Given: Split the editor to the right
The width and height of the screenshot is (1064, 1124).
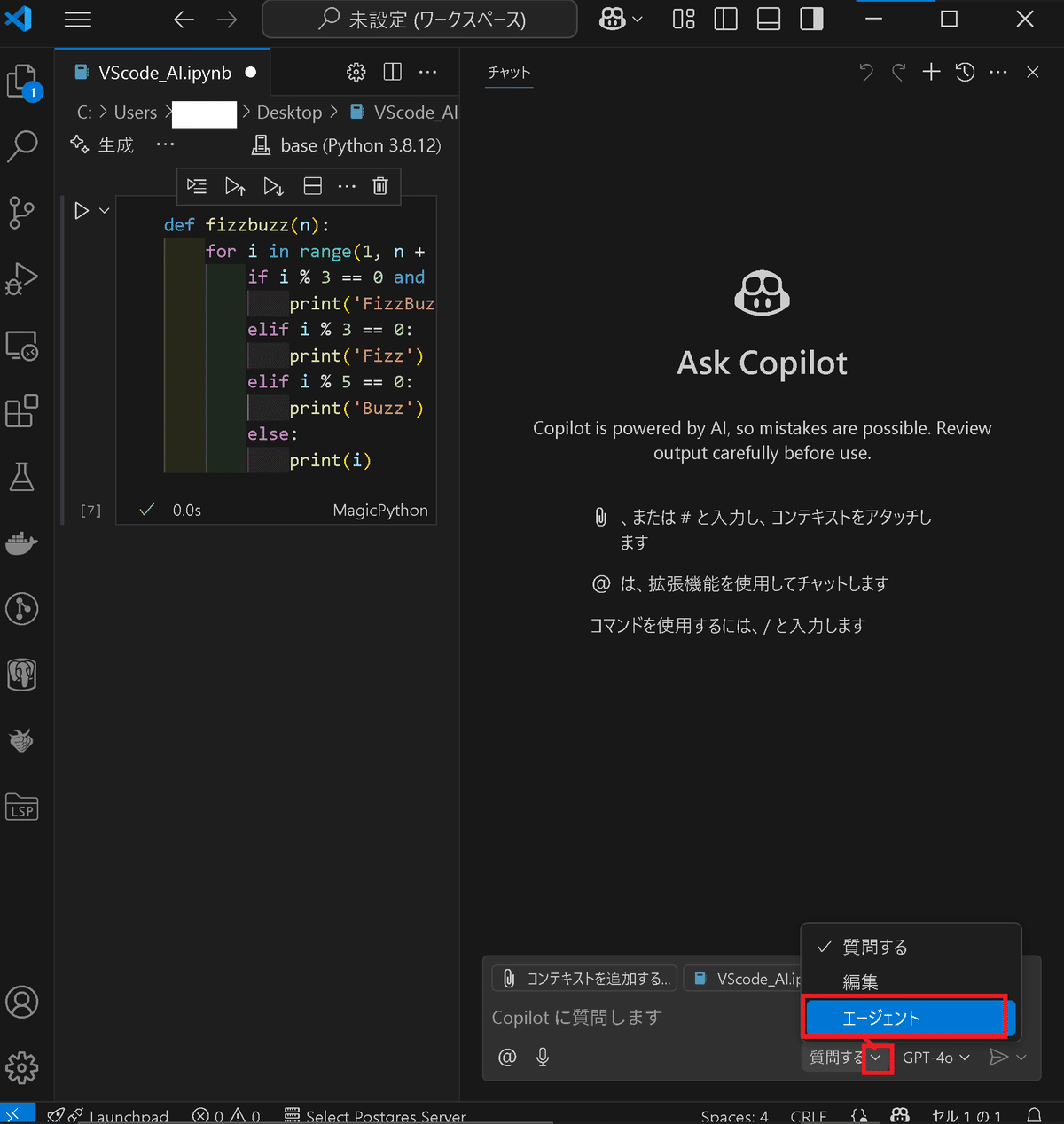Looking at the screenshot, I should click(393, 73).
